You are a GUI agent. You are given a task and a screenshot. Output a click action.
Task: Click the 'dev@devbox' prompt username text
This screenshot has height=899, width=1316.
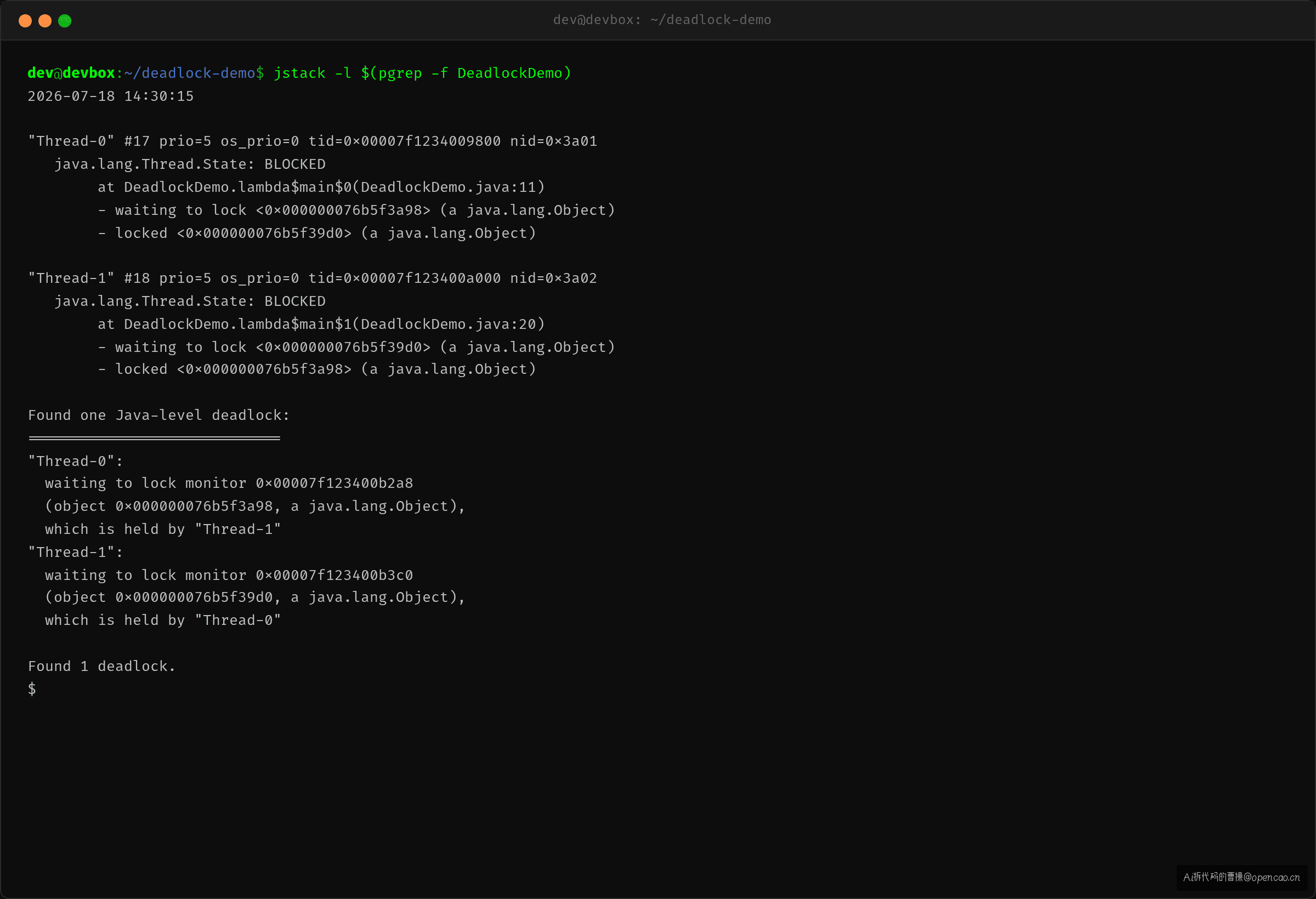71,73
